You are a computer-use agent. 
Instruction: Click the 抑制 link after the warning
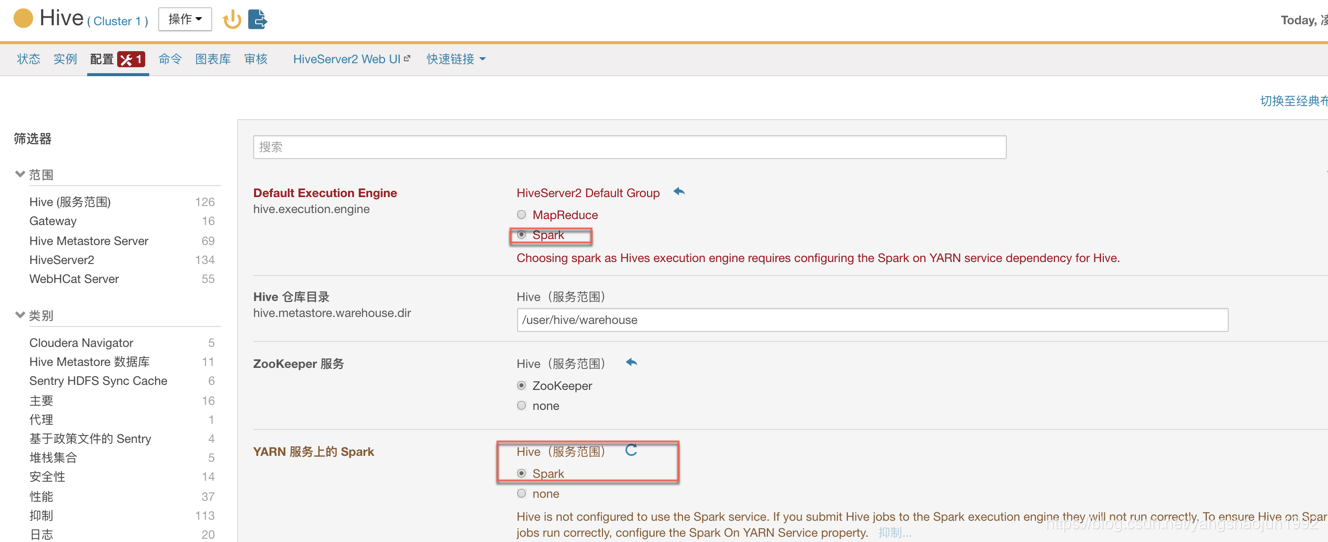pyautogui.click(x=894, y=533)
